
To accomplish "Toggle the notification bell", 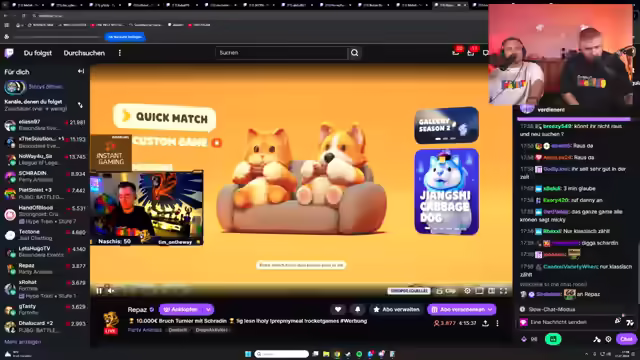I will (358, 309).
